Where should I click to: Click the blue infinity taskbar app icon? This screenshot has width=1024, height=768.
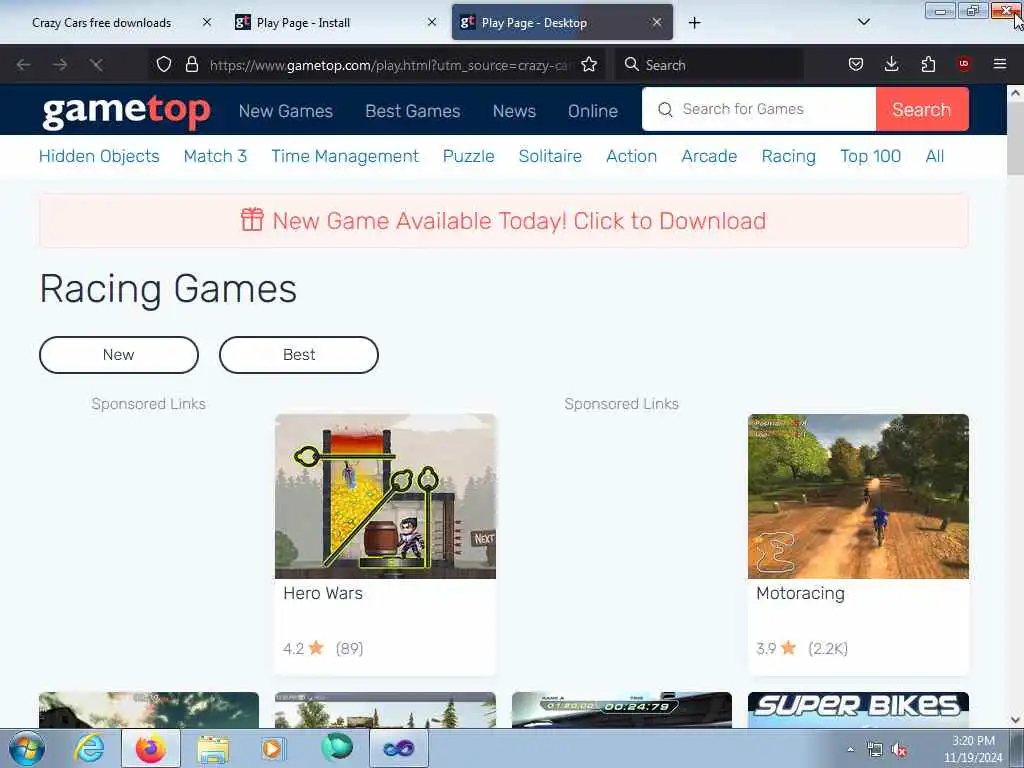pyautogui.click(x=399, y=748)
